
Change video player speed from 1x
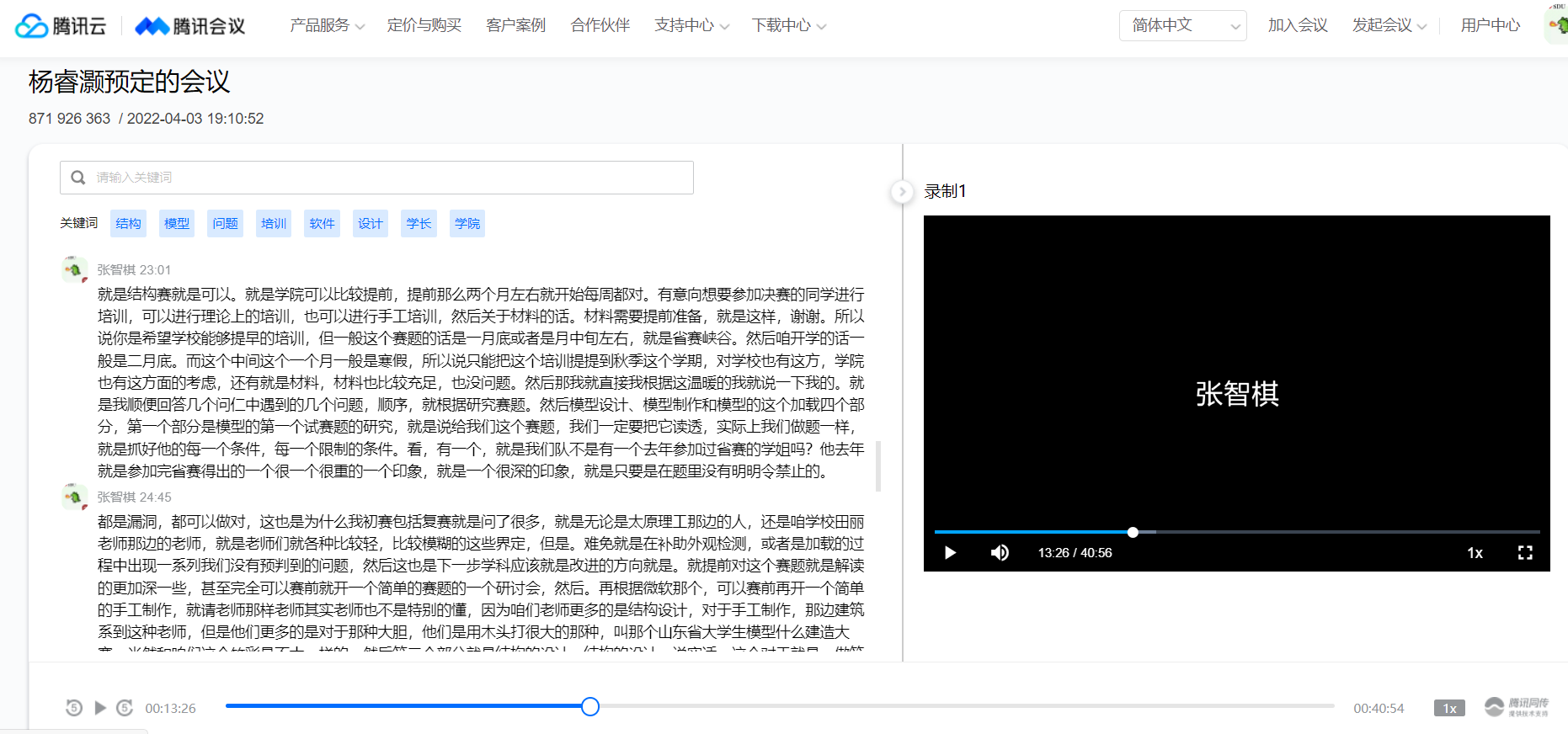1475,553
